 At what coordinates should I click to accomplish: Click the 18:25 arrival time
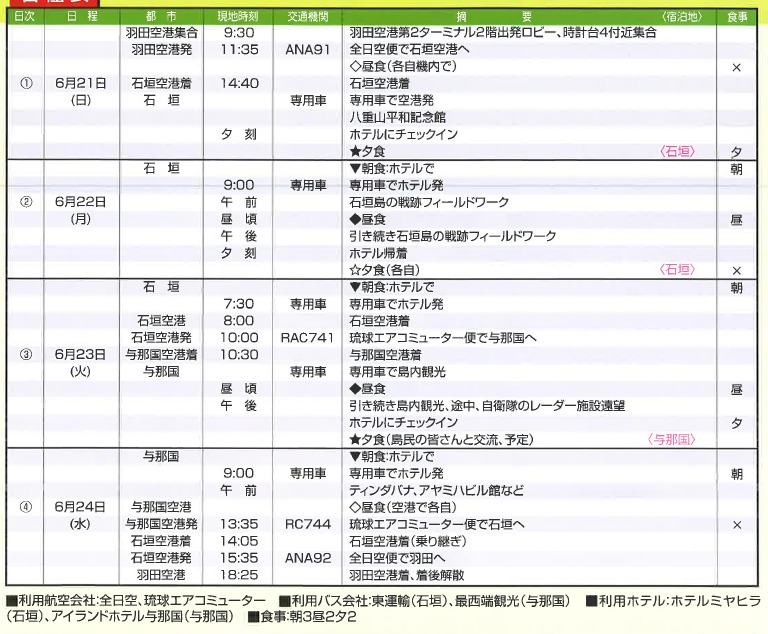(x=238, y=575)
